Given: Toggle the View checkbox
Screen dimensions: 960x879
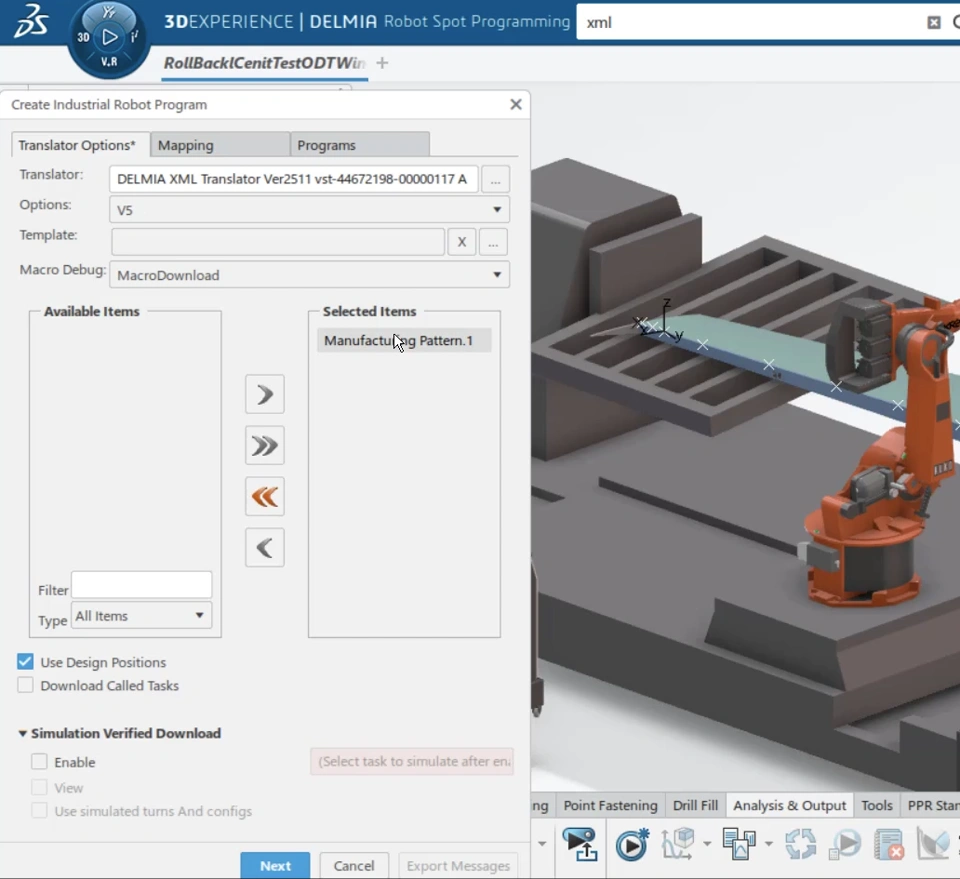Looking at the screenshot, I should (x=39, y=787).
